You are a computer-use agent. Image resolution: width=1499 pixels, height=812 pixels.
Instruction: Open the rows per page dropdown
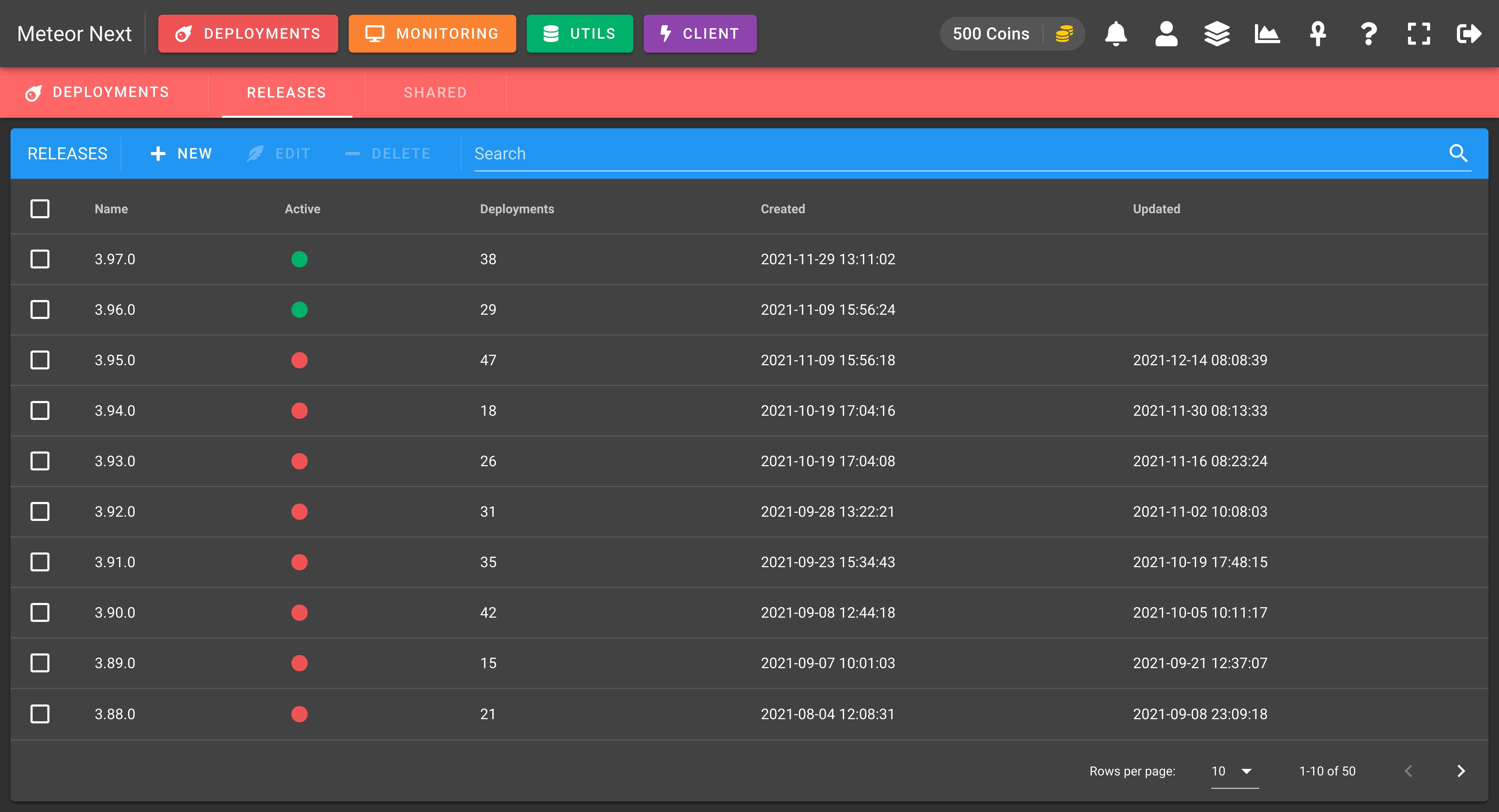(1234, 771)
